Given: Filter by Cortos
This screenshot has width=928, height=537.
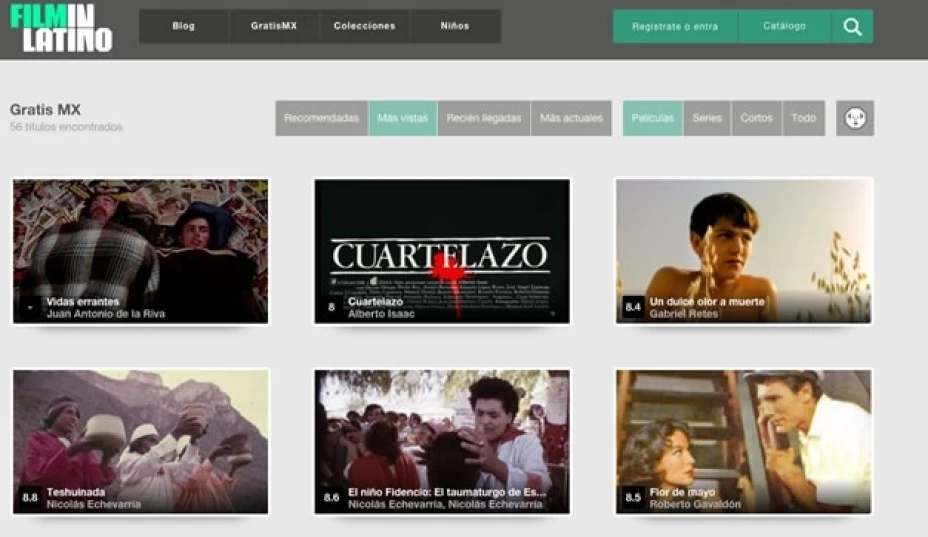Looking at the screenshot, I should coord(756,118).
